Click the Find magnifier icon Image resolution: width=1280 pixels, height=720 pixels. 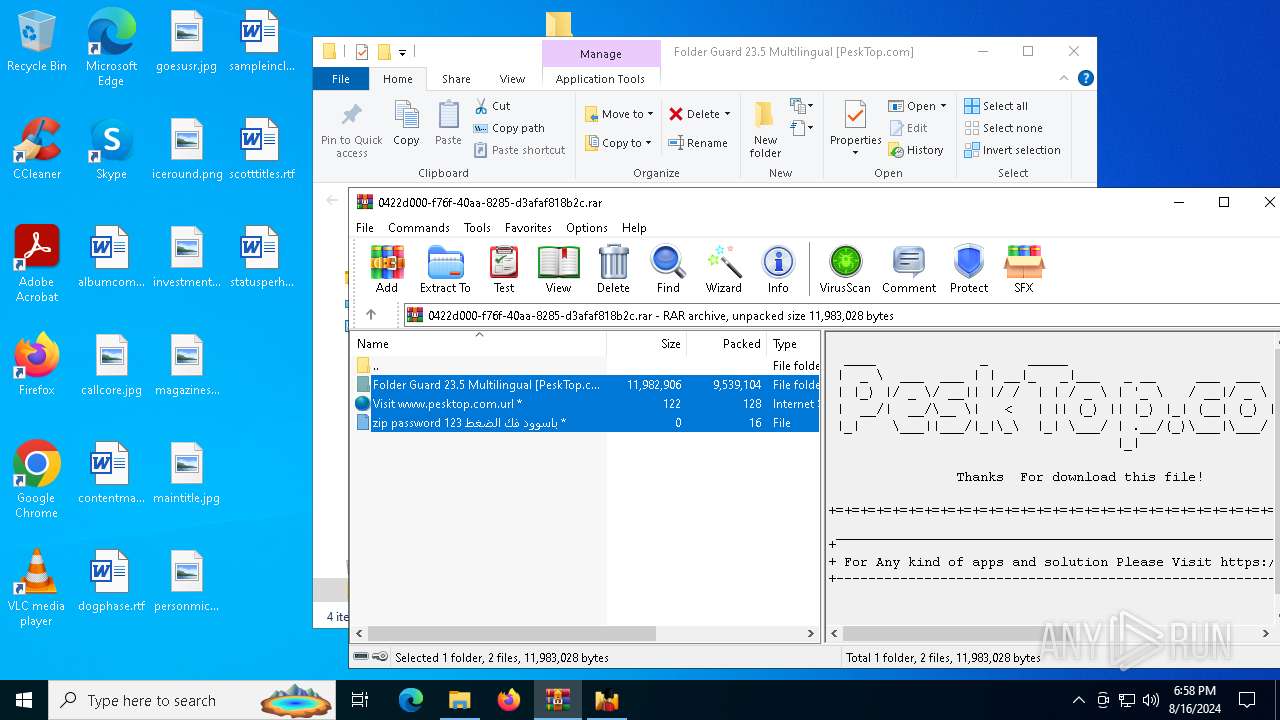[668, 269]
